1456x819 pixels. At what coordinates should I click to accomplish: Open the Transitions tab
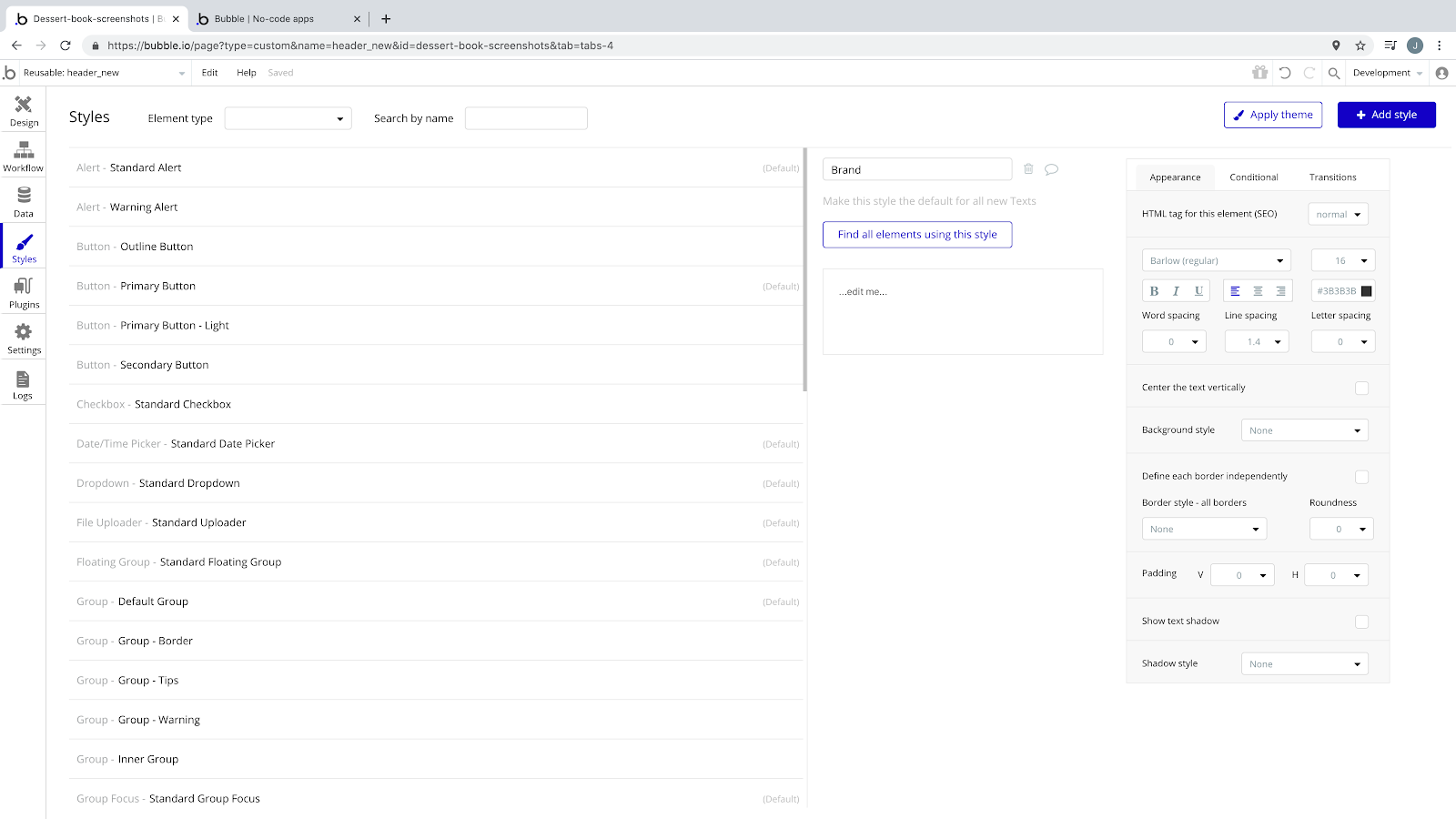pyautogui.click(x=1332, y=177)
